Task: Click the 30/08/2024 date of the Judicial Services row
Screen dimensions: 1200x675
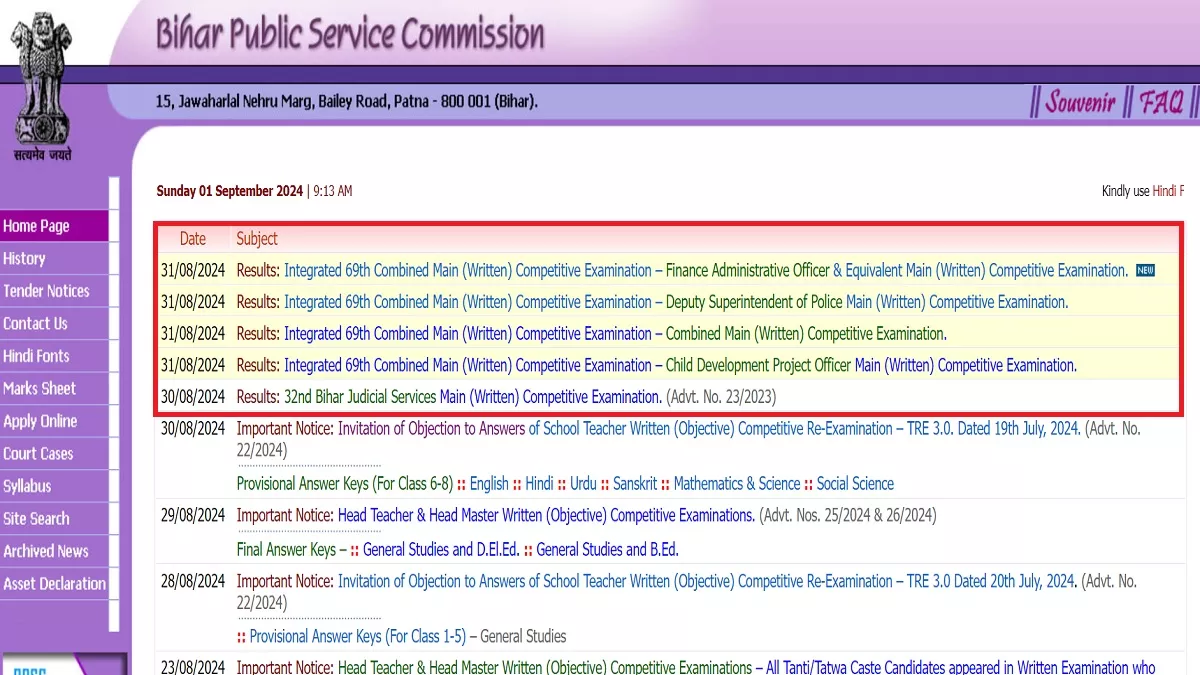Action: (193, 397)
